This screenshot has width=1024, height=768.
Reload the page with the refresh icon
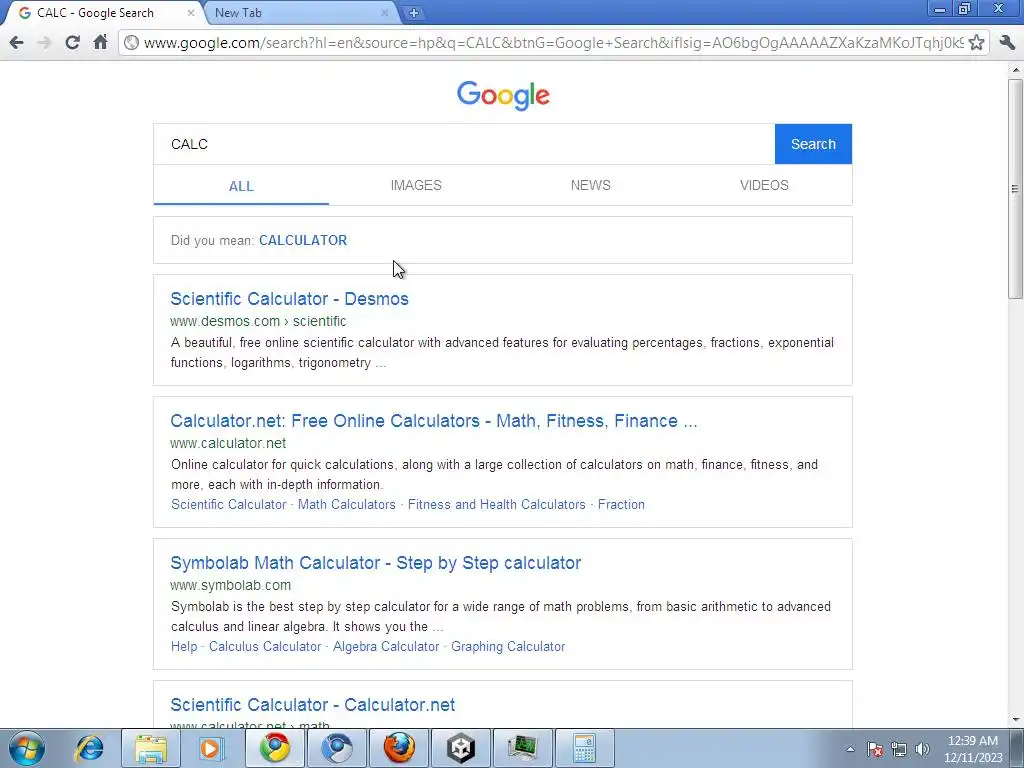click(72, 42)
